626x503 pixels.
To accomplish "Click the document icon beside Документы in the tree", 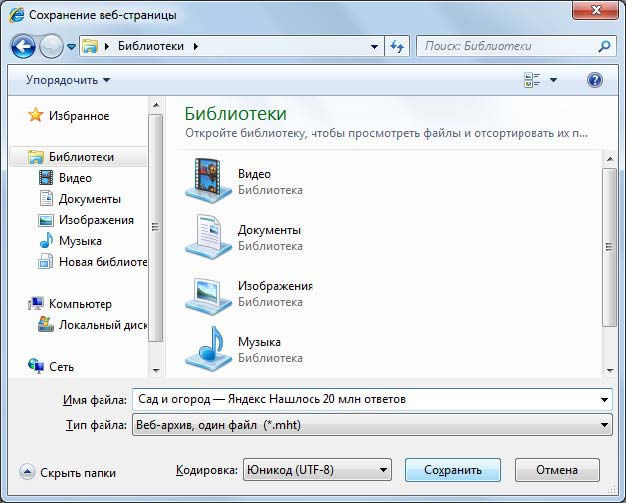I will 46,198.
